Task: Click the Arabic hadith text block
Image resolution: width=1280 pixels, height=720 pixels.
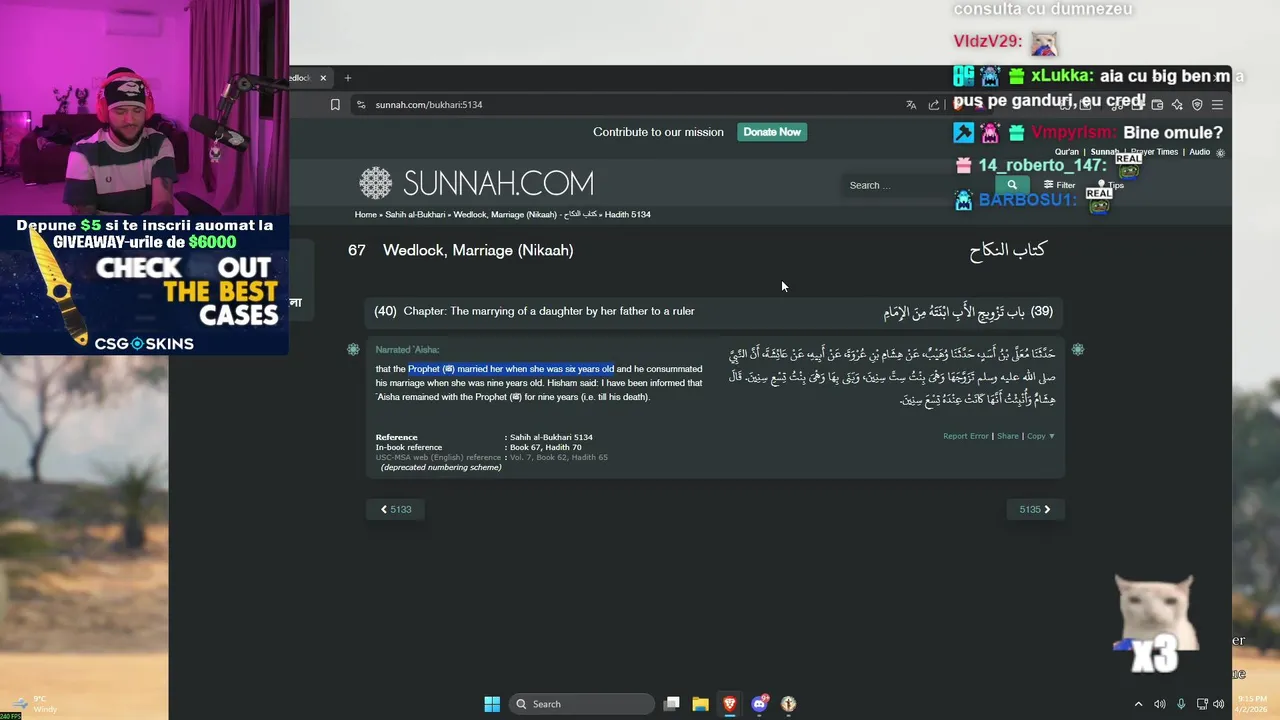Action: pyautogui.click(x=892, y=377)
